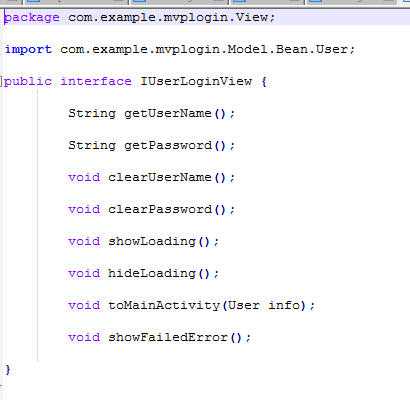This screenshot has width=410, height=400.
Task: Click the User info parameter
Action: tap(264, 305)
